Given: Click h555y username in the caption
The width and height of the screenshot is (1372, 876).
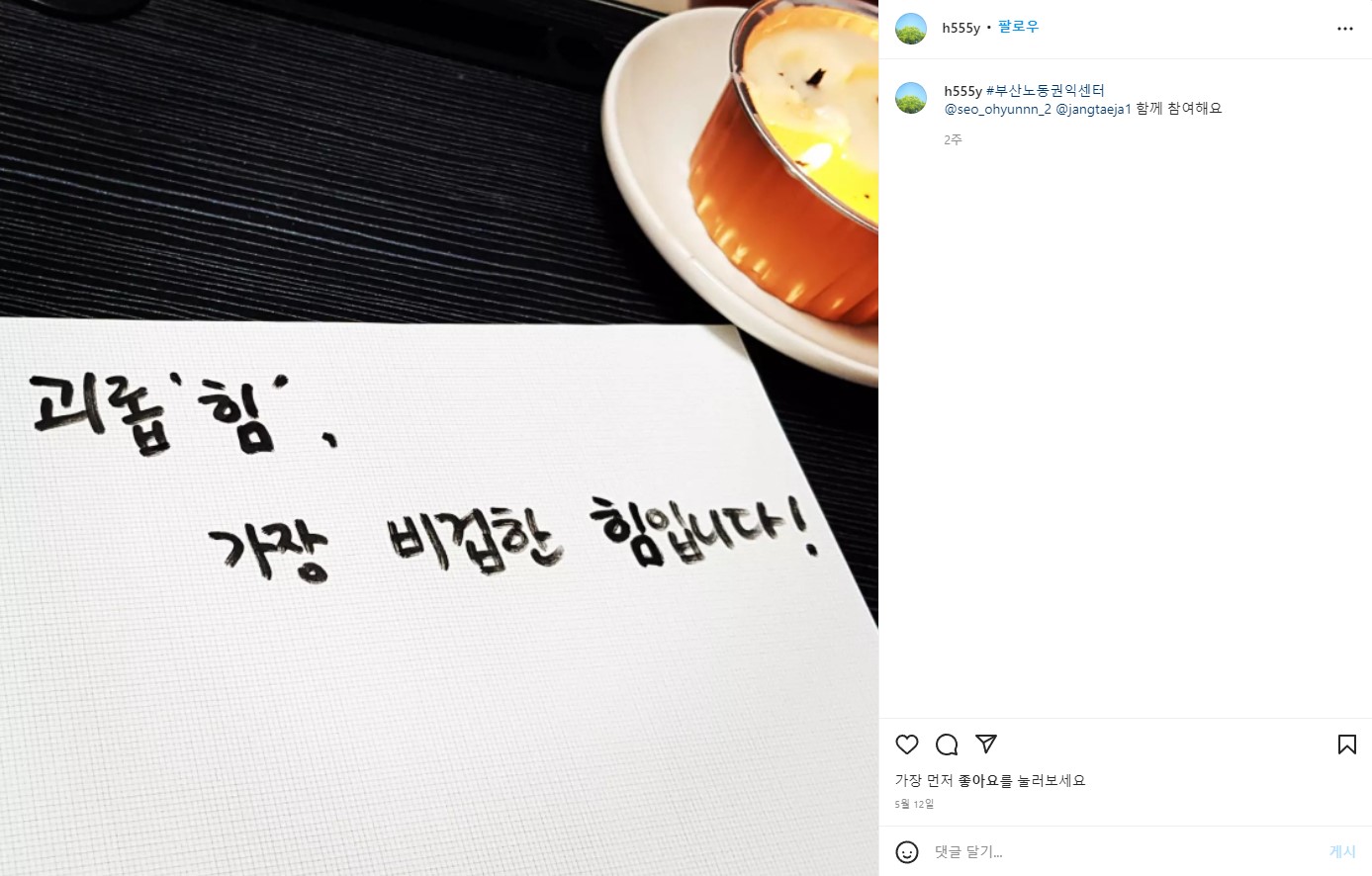Looking at the screenshot, I should [963, 91].
